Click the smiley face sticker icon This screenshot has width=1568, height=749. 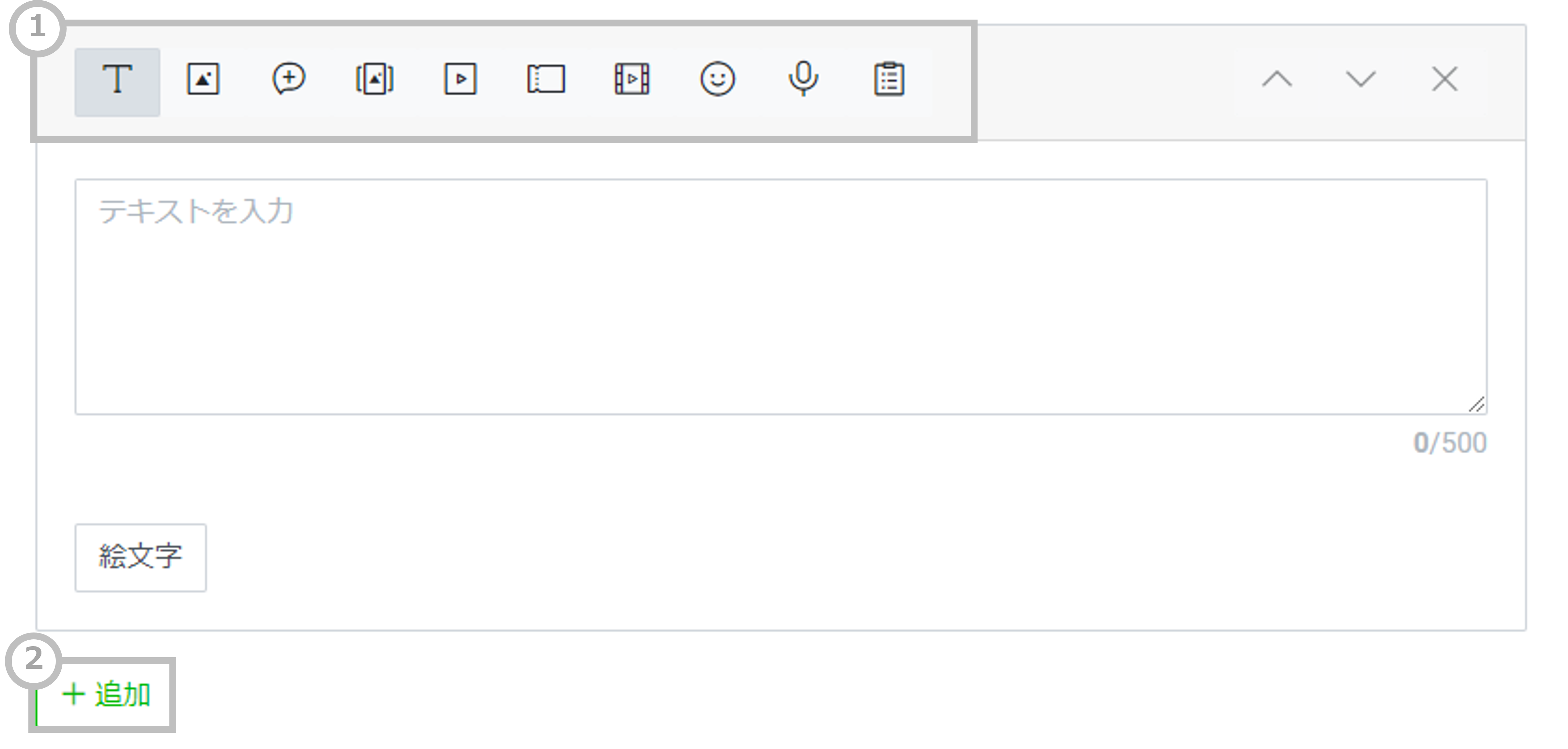tap(718, 79)
